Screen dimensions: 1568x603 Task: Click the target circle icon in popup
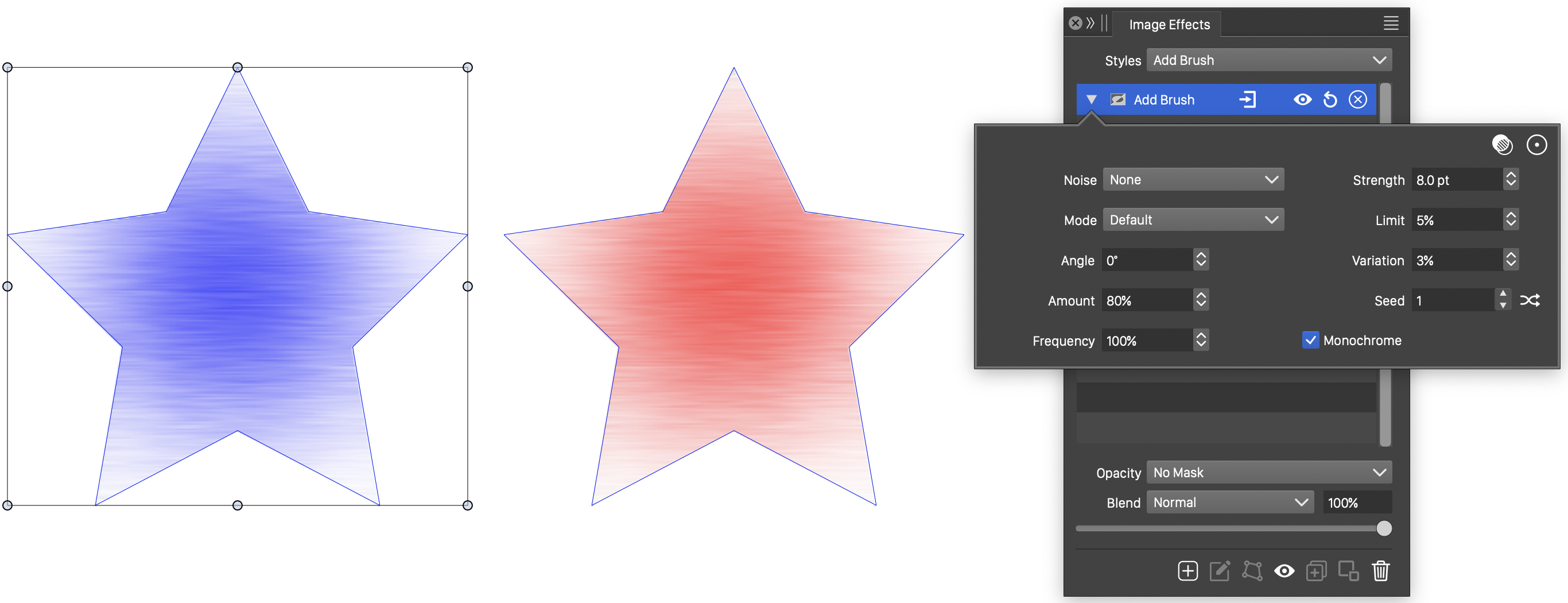(x=1536, y=145)
